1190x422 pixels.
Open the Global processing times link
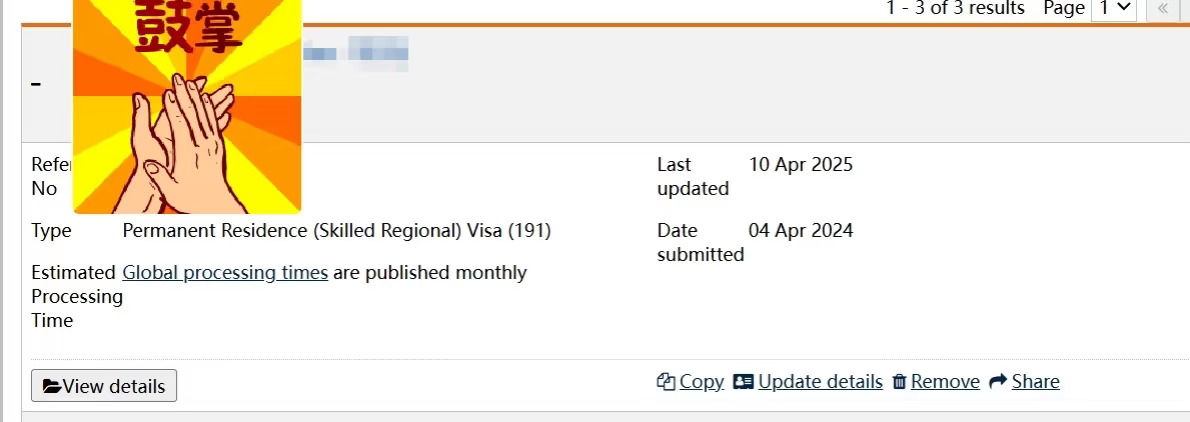[225, 272]
